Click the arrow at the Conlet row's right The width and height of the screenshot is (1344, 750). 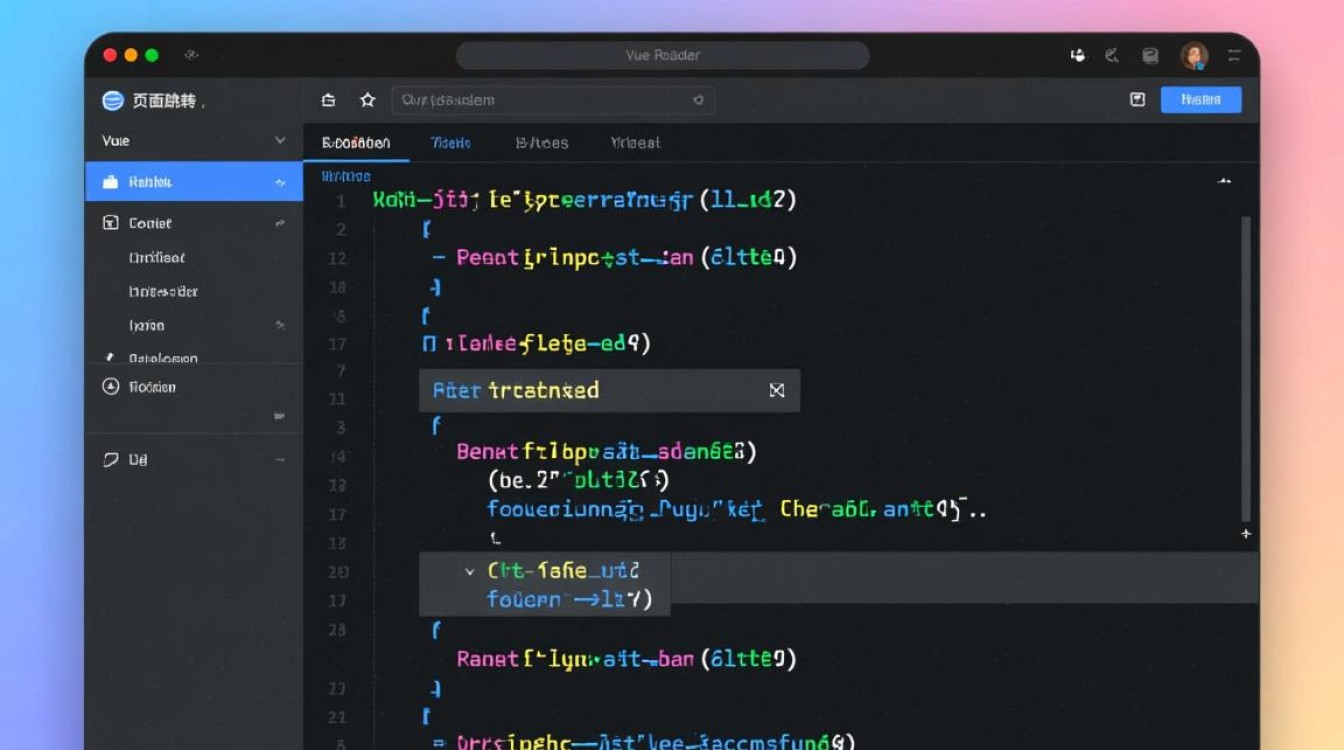point(279,224)
